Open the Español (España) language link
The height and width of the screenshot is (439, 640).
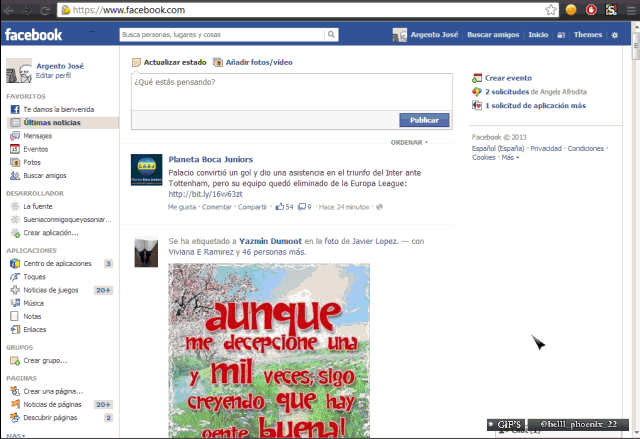[498, 149]
